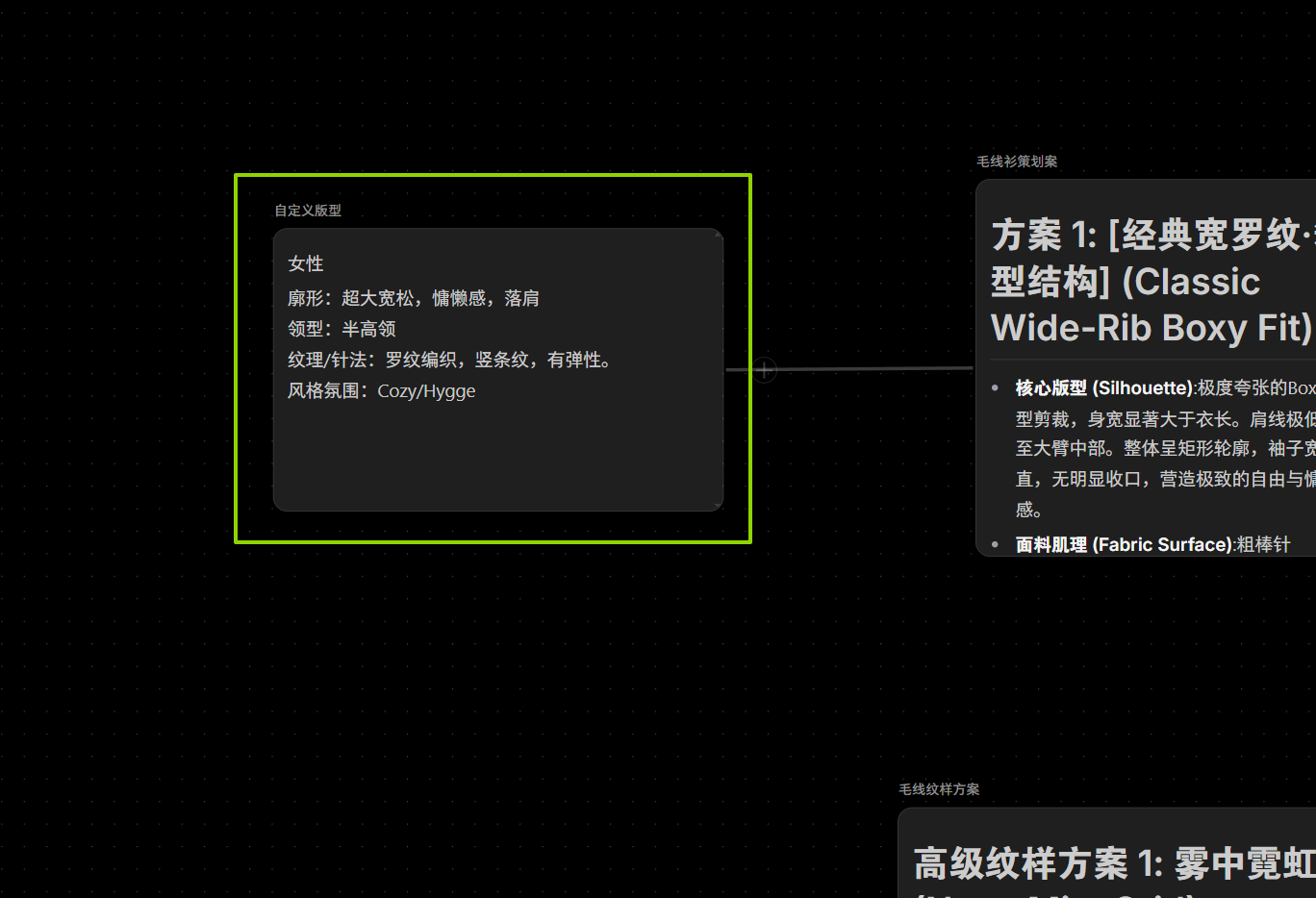Click the scroll-down arrow in 自定义版型 text box
The image size is (1316, 898).
719,506
